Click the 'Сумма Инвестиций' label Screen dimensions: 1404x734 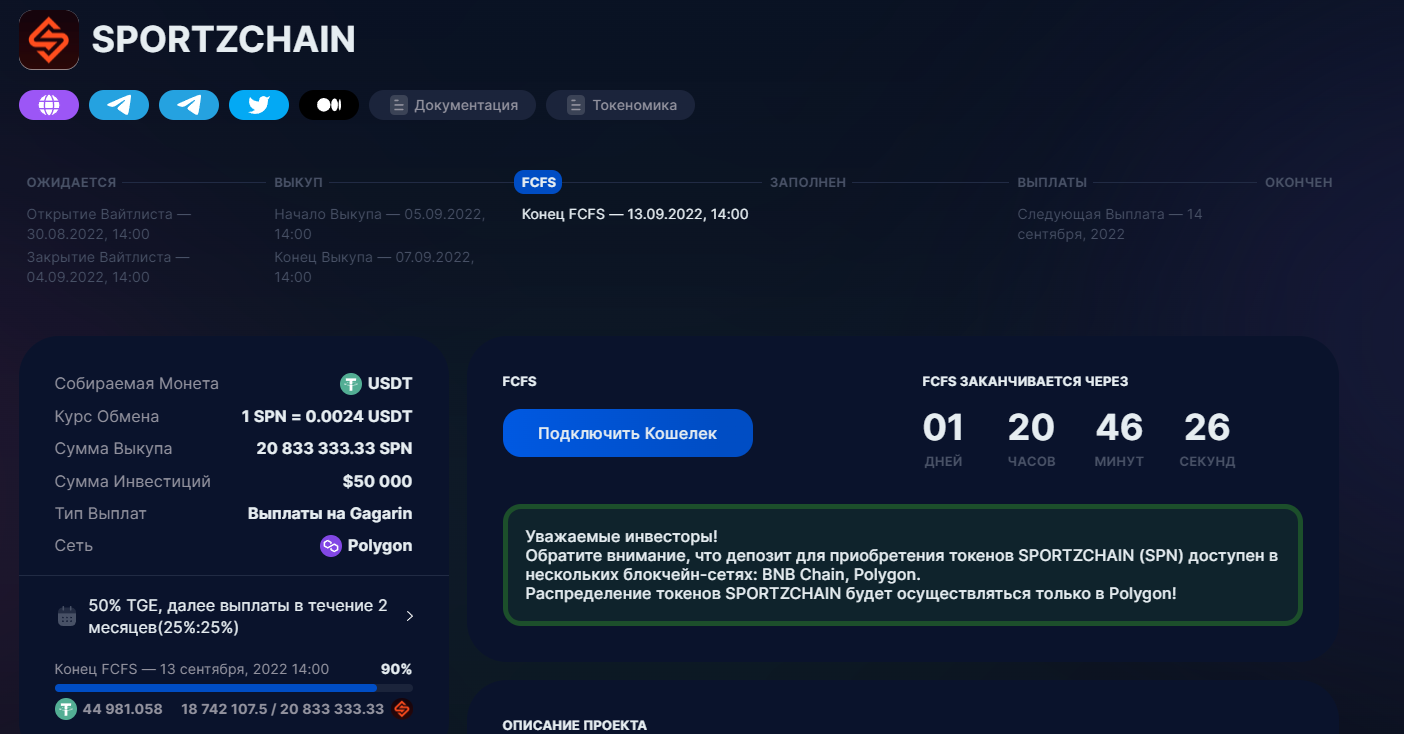[133, 482]
